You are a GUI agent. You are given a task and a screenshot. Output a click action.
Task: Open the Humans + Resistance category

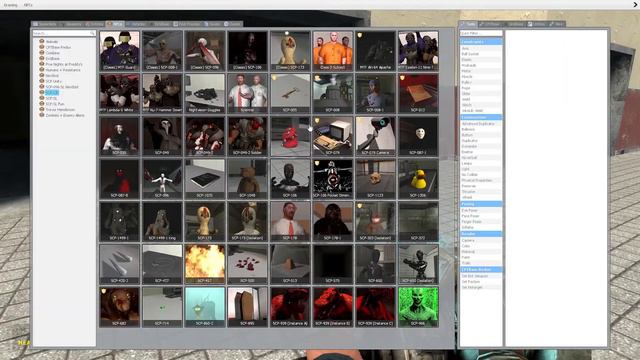(63, 70)
